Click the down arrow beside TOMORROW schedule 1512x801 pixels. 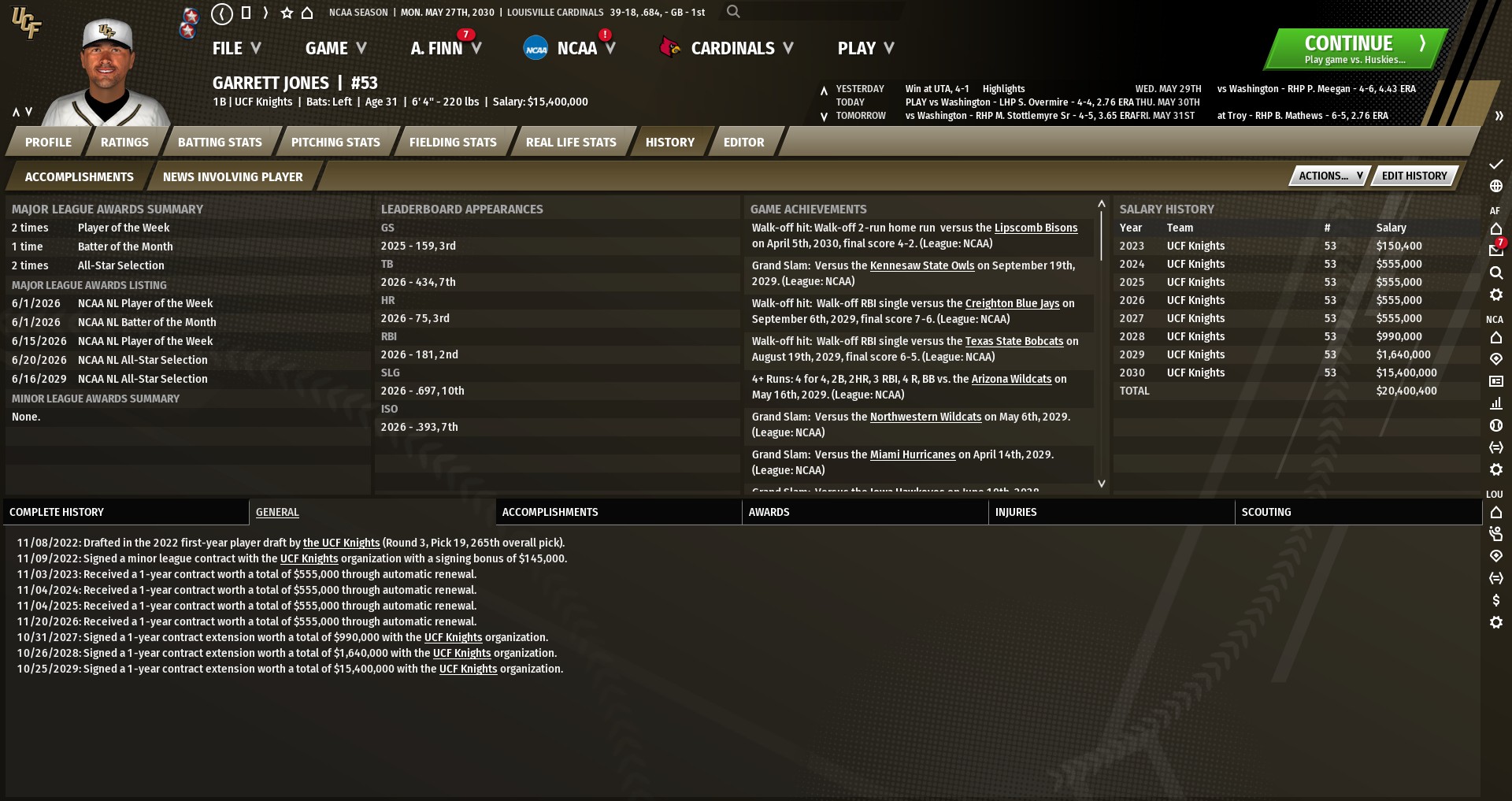pyautogui.click(x=824, y=117)
